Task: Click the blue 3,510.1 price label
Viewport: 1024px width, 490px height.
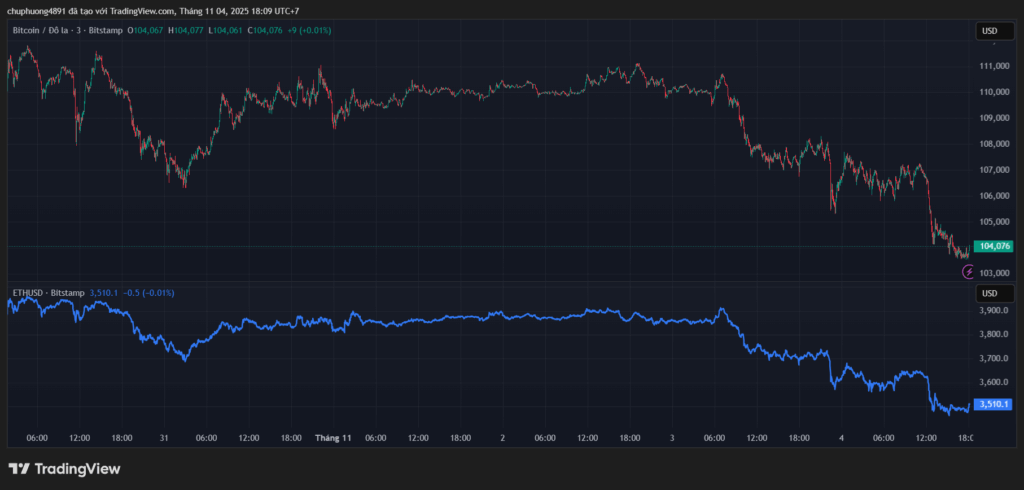Action: tap(995, 404)
